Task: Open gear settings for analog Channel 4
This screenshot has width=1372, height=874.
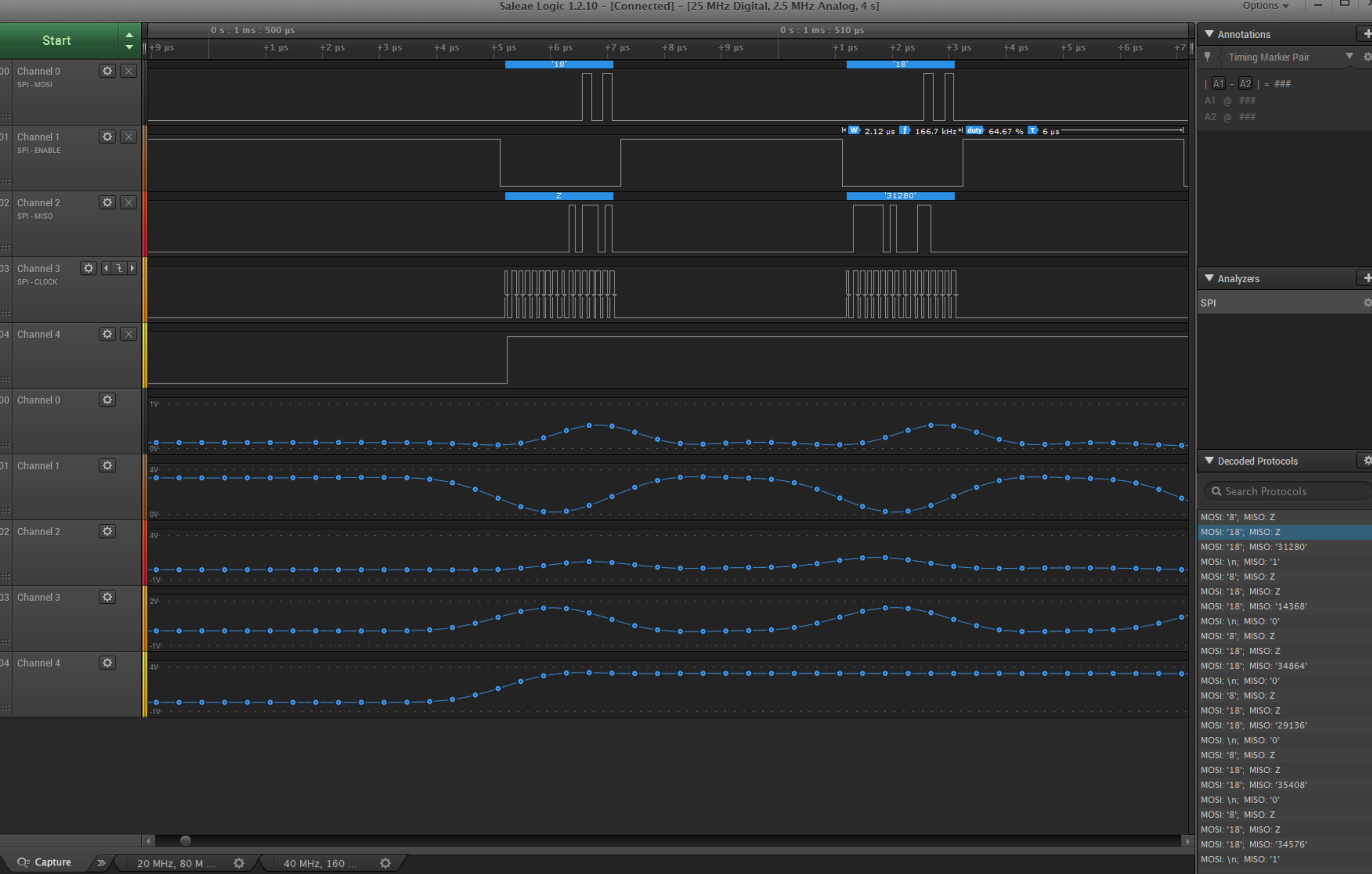Action: 107,663
